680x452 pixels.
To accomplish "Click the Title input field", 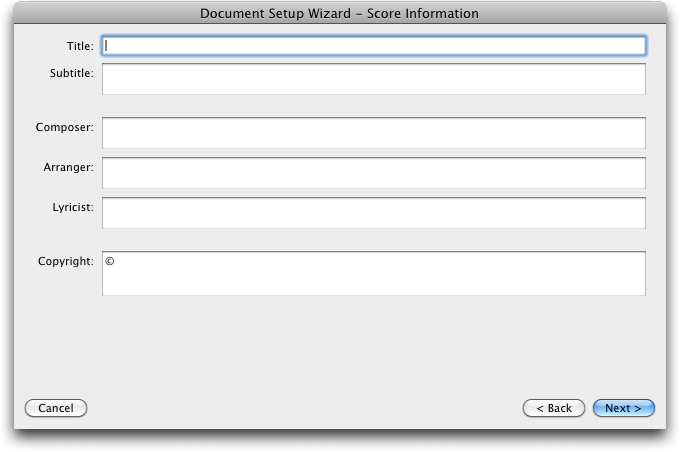I will [x=374, y=46].
